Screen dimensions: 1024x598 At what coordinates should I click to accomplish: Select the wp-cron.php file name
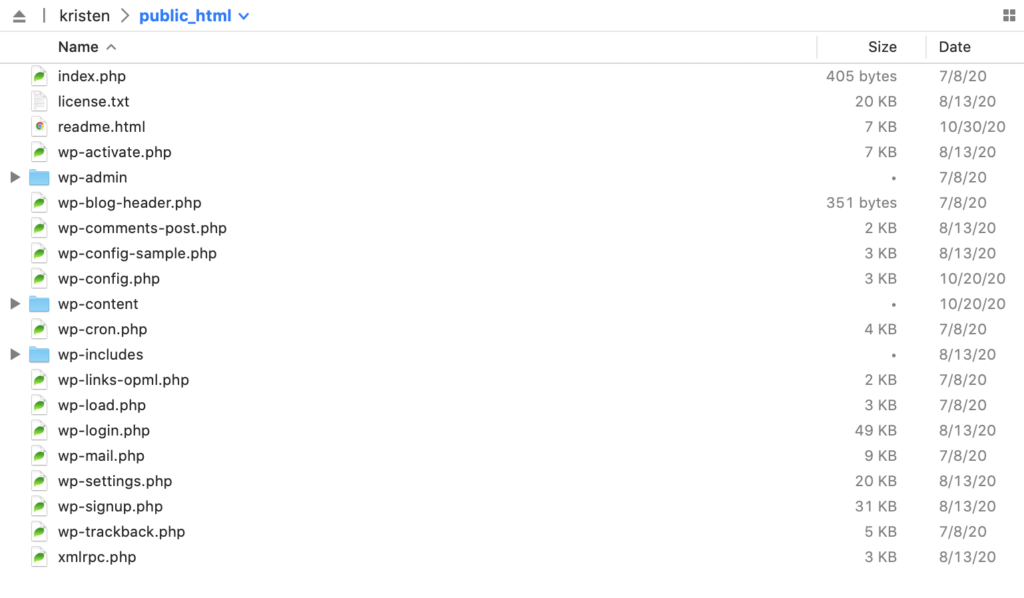[103, 330]
